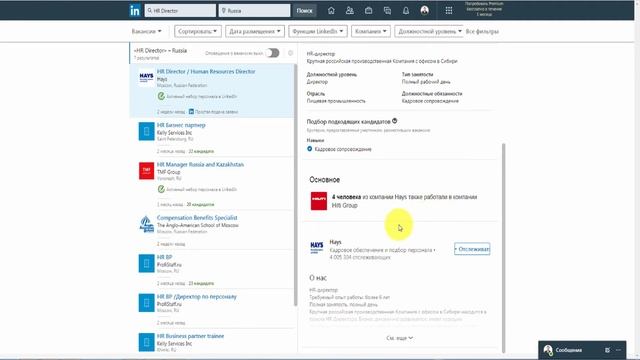Screen dimensions: 640x360
Task: Click the Hays company name link in the card
Action: 335,242
